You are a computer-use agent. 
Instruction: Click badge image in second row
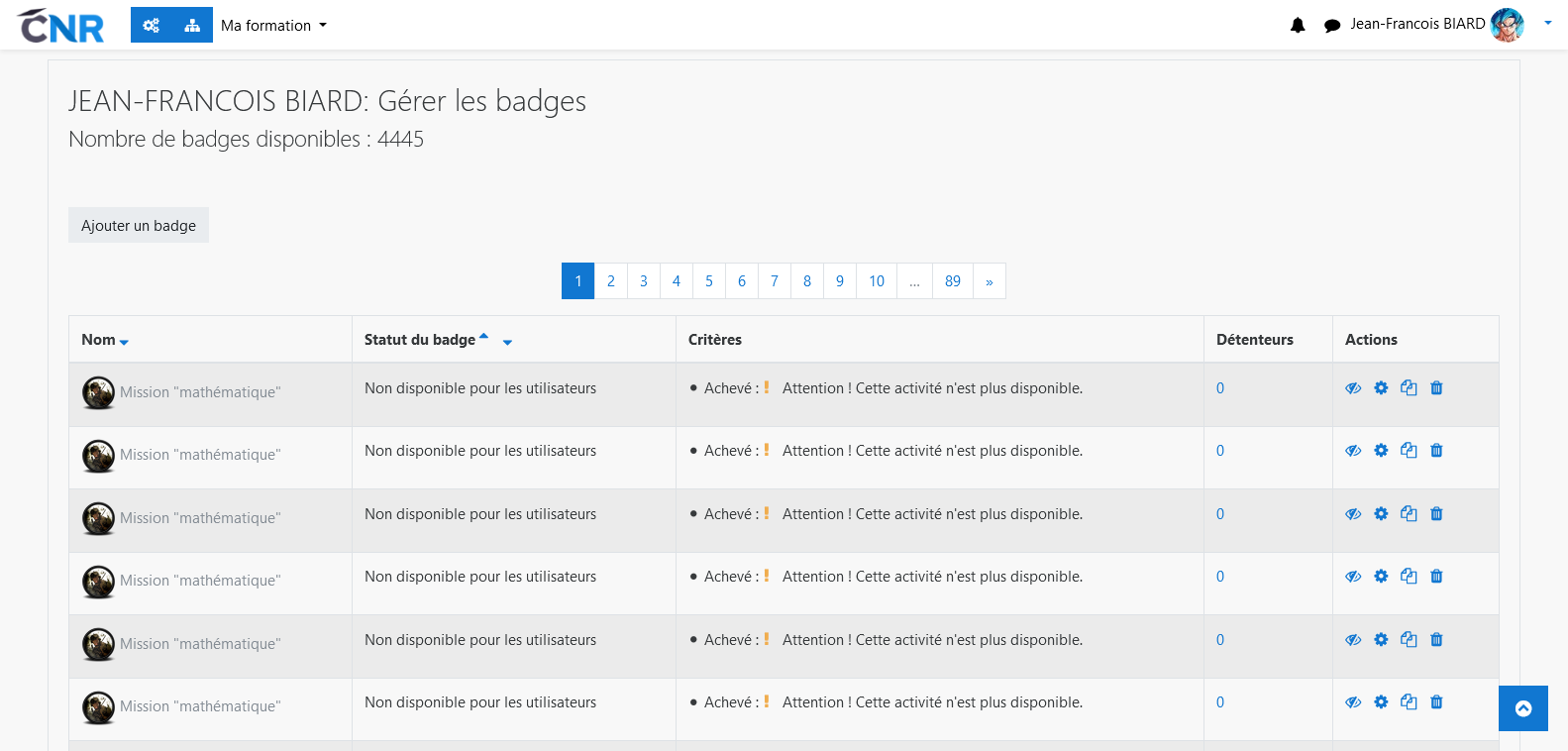point(98,456)
